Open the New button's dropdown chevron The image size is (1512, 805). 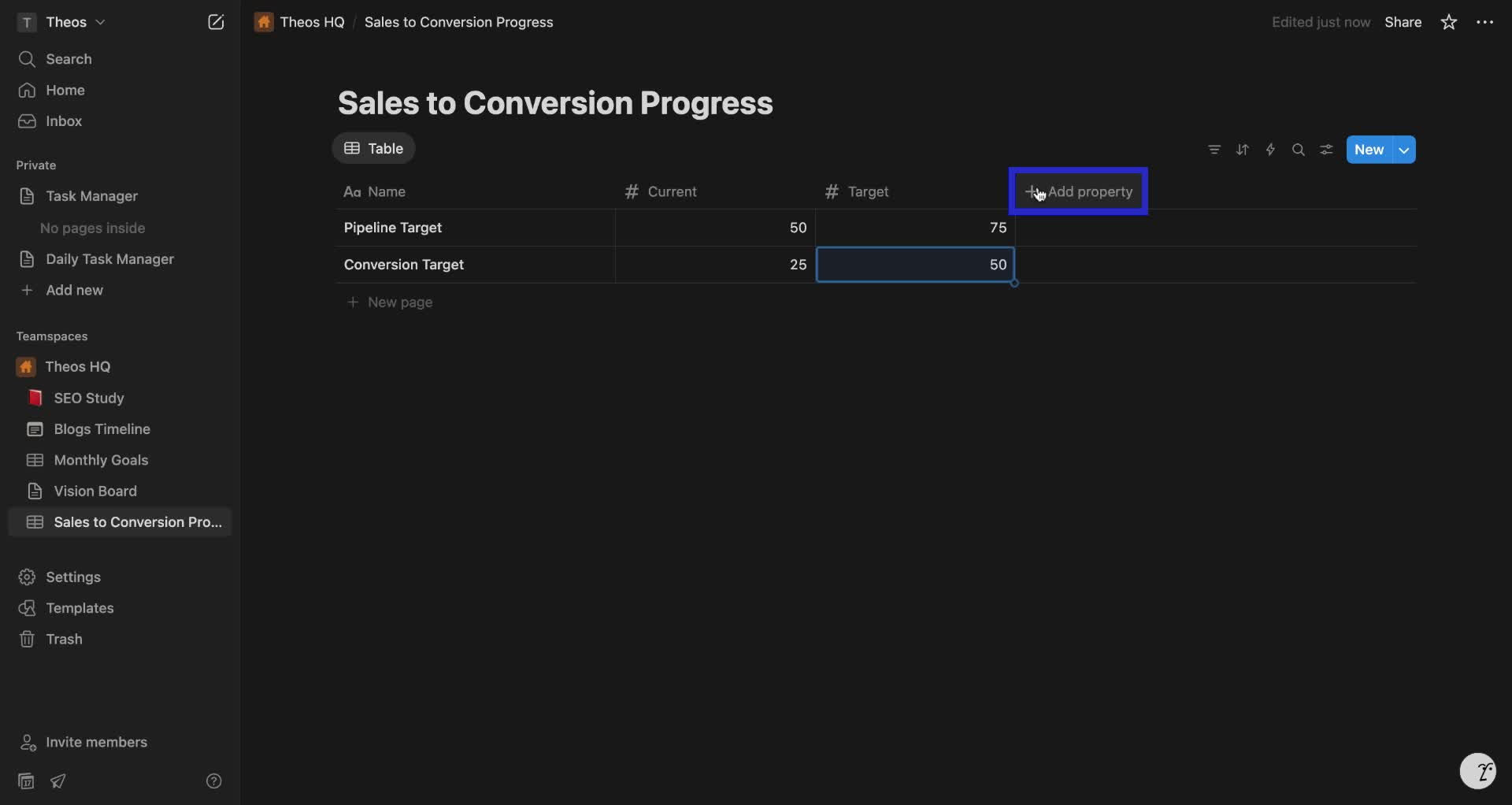click(1406, 150)
